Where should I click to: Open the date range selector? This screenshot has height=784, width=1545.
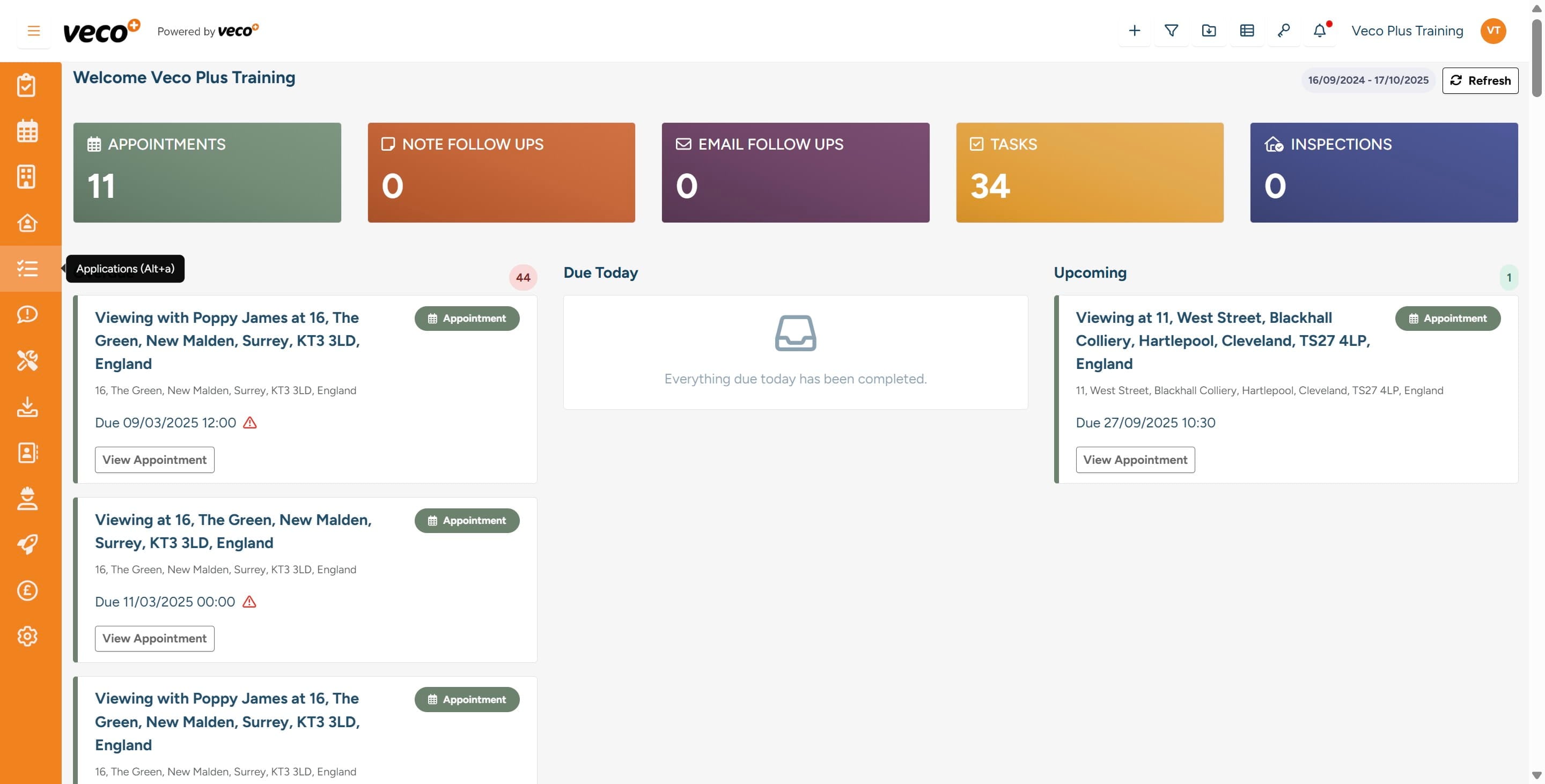[x=1368, y=80]
